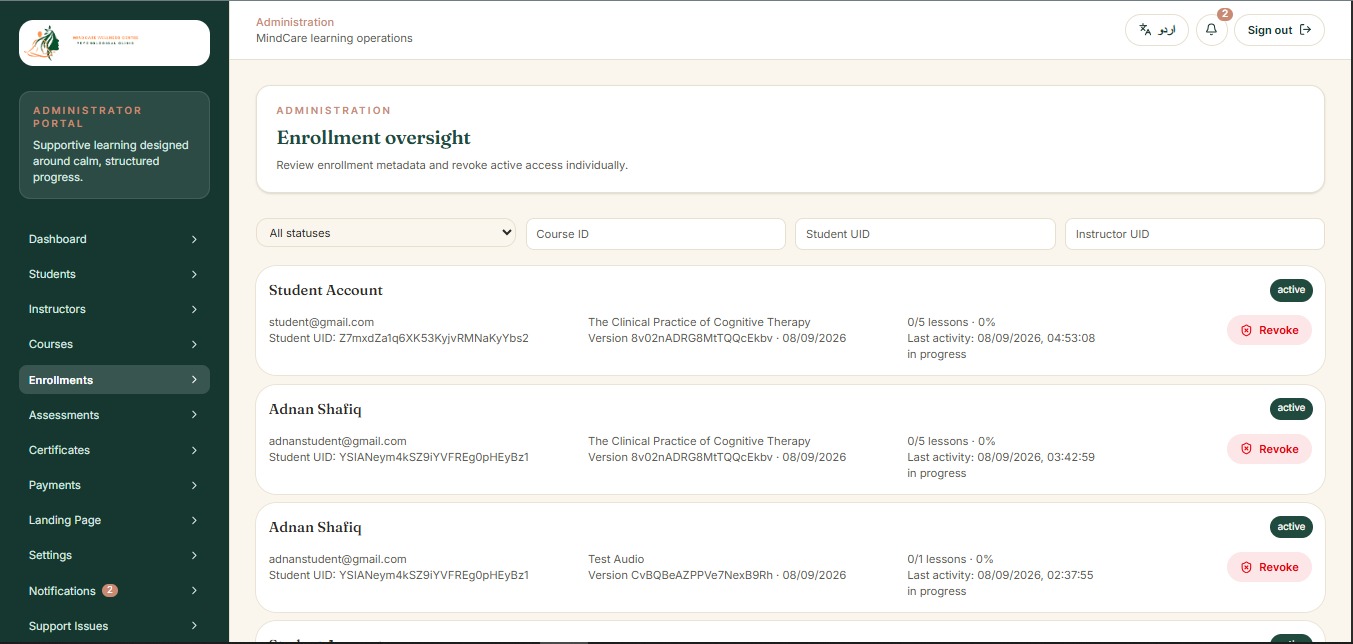
Task: Click Last activity 08/09/2026, 04:53:08 text
Action: (x=1001, y=338)
